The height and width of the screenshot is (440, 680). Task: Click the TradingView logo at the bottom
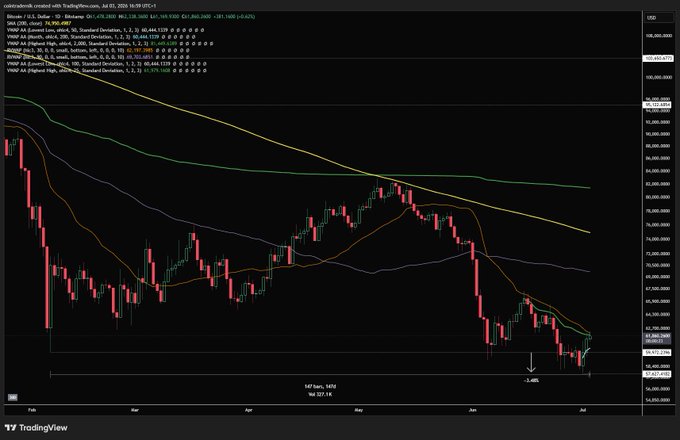pos(36,428)
